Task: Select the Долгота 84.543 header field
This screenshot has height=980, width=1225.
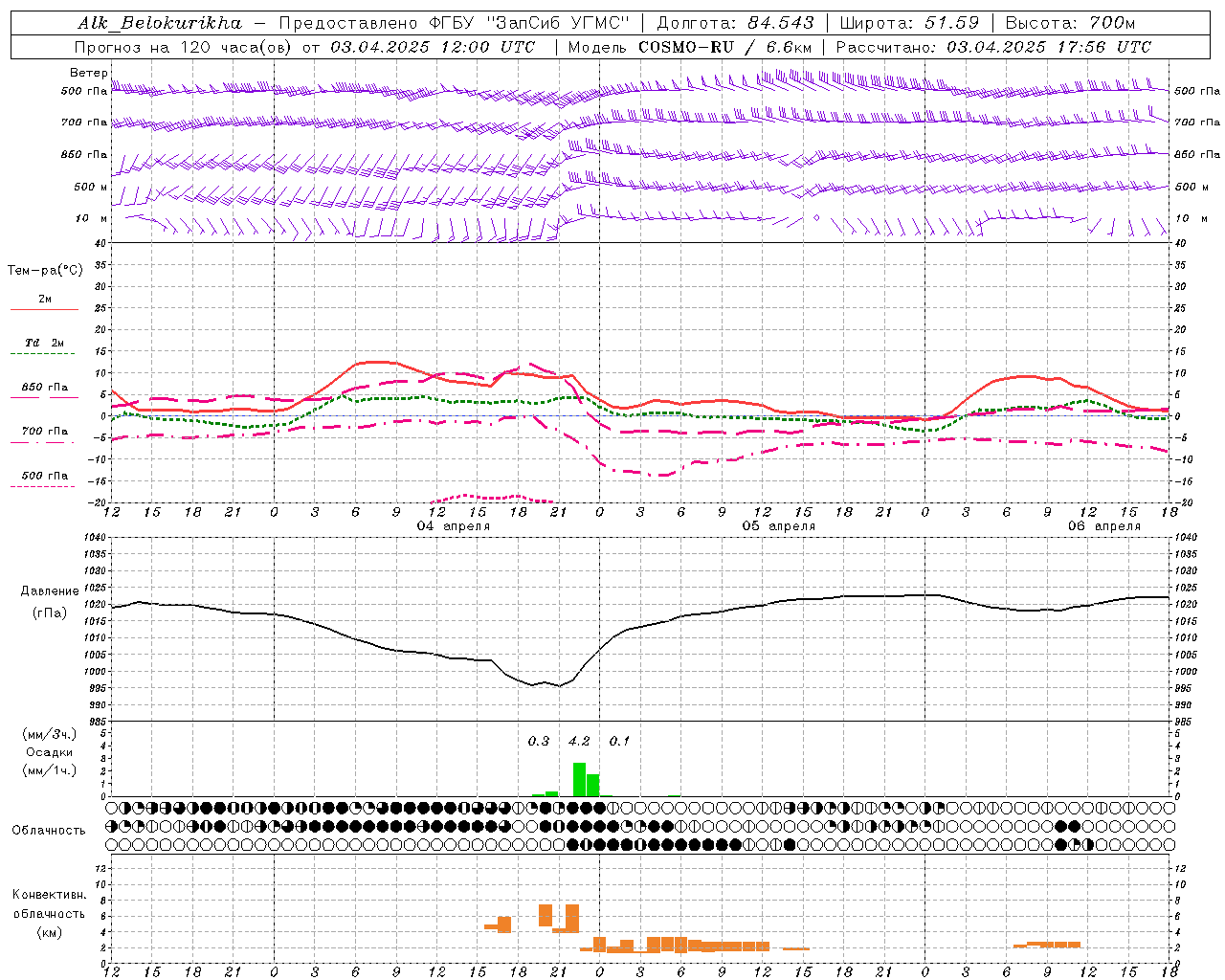Action: tap(736, 23)
